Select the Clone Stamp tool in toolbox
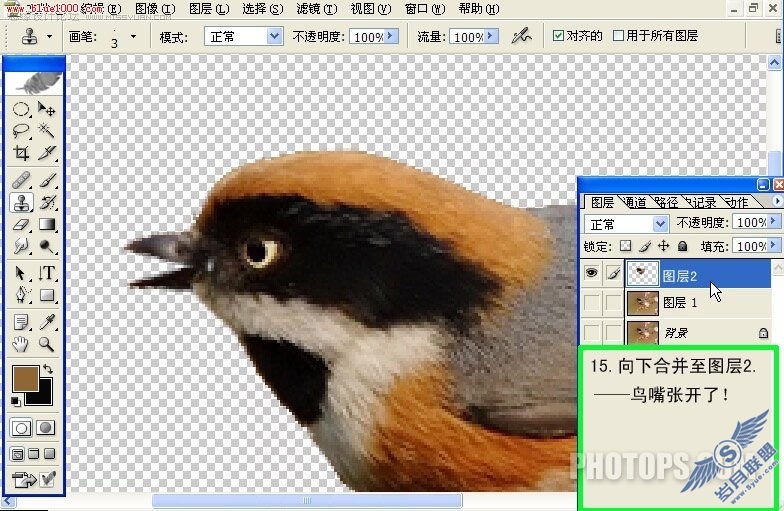 [21, 202]
